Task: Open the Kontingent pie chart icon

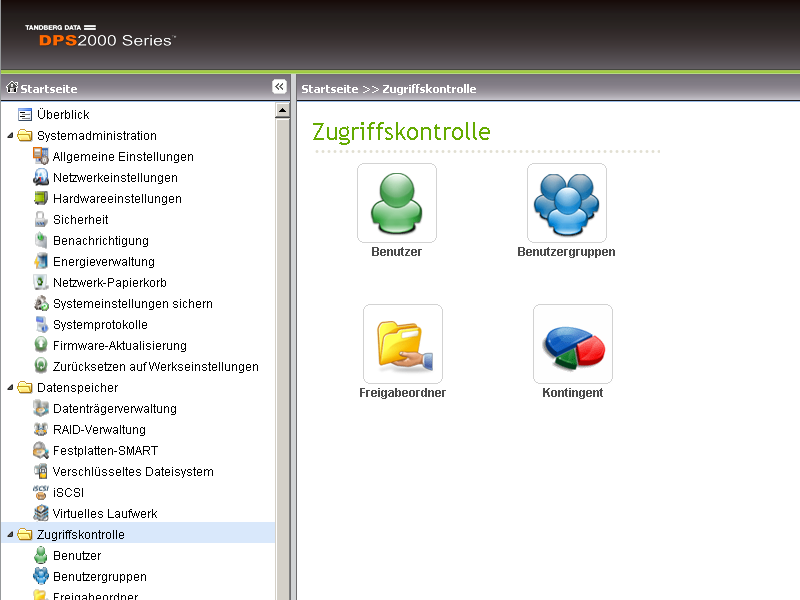Action: [x=573, y=344]
